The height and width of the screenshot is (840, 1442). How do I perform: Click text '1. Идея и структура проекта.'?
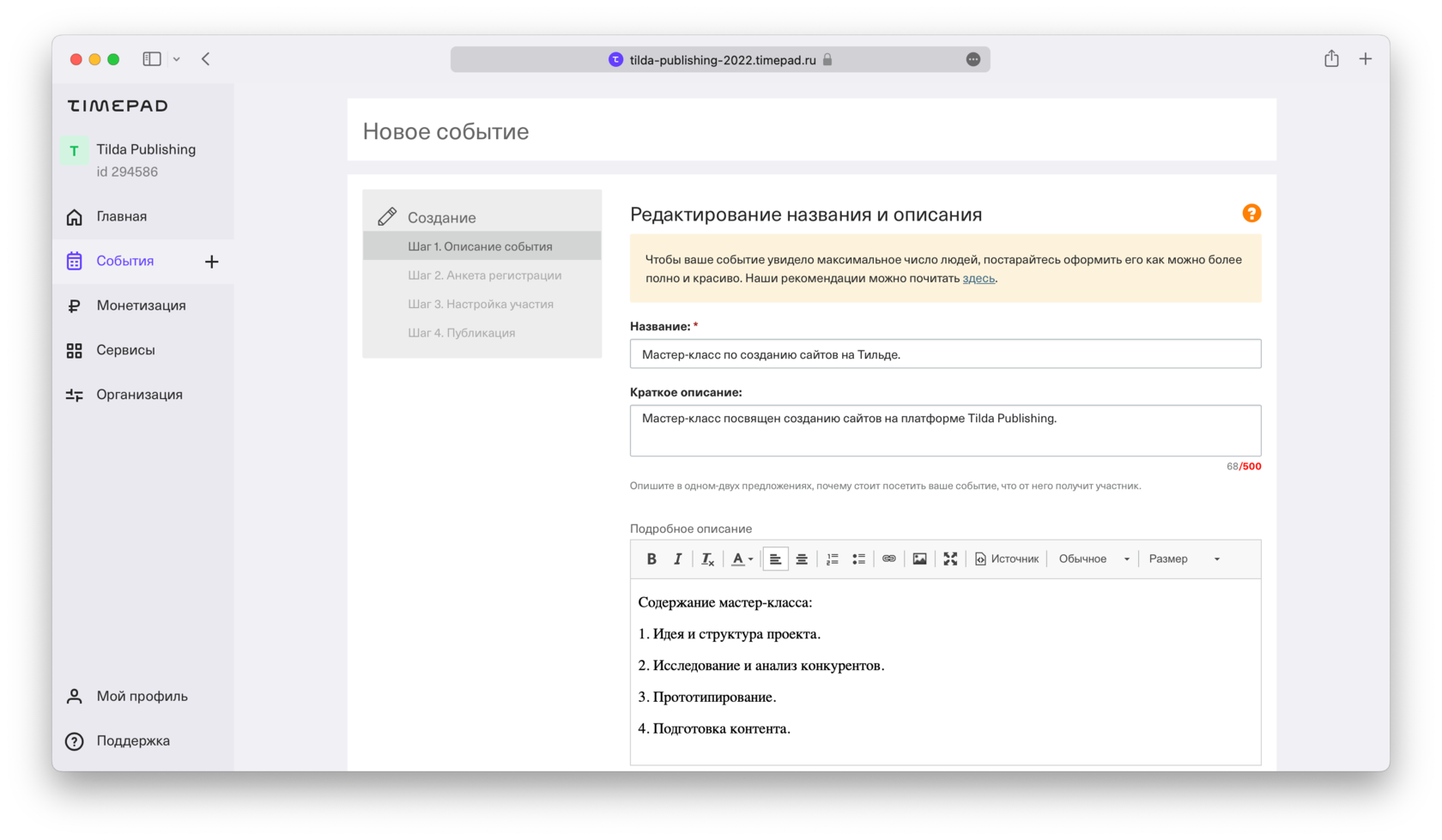point(730,634)
